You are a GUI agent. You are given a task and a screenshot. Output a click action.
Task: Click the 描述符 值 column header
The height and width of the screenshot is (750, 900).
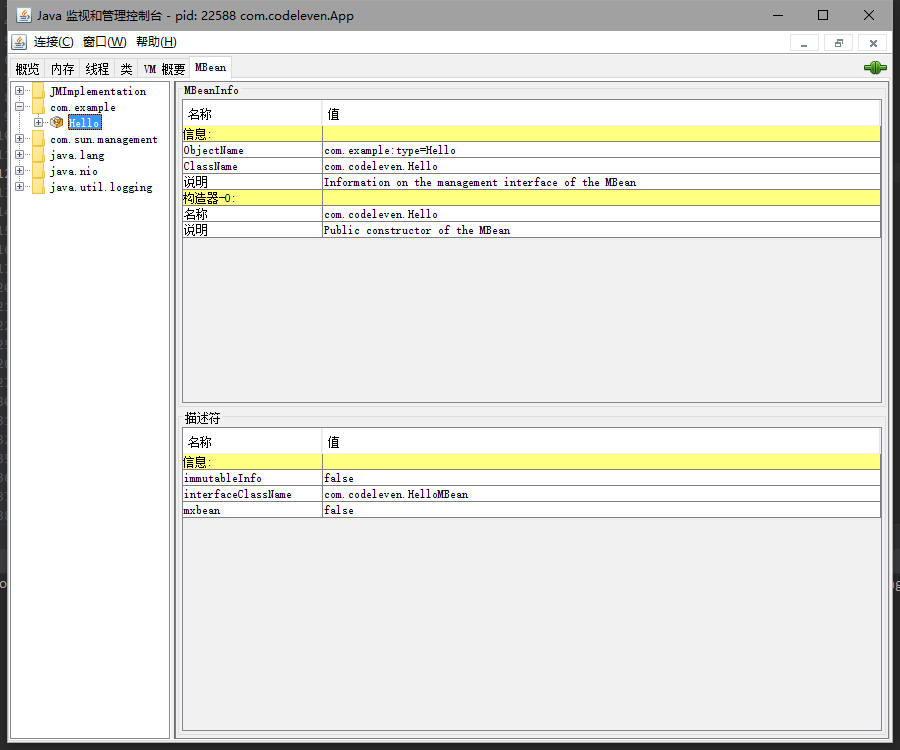(x=601, y=441)
